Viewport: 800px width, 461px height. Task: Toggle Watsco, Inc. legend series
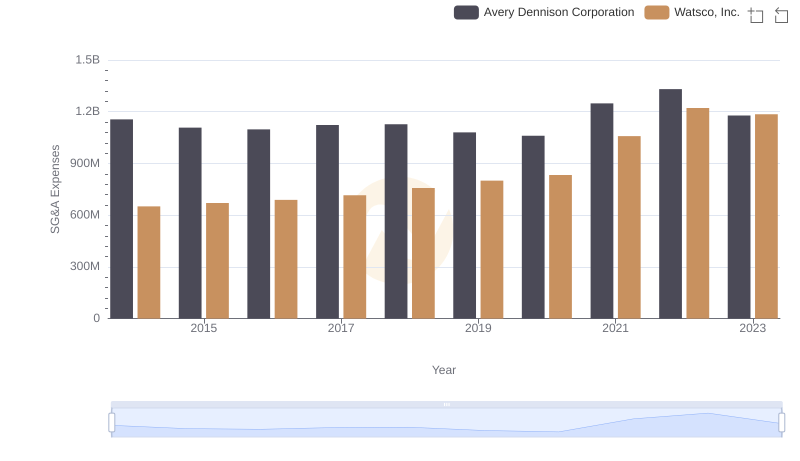(x=692, y=12)
